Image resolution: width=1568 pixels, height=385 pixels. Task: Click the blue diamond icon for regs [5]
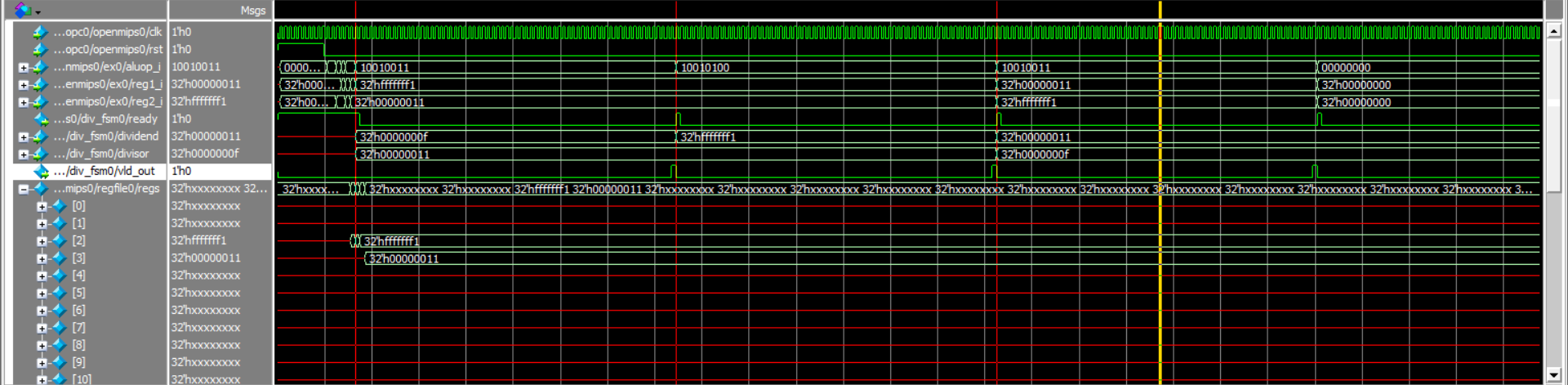click(59, 293)
